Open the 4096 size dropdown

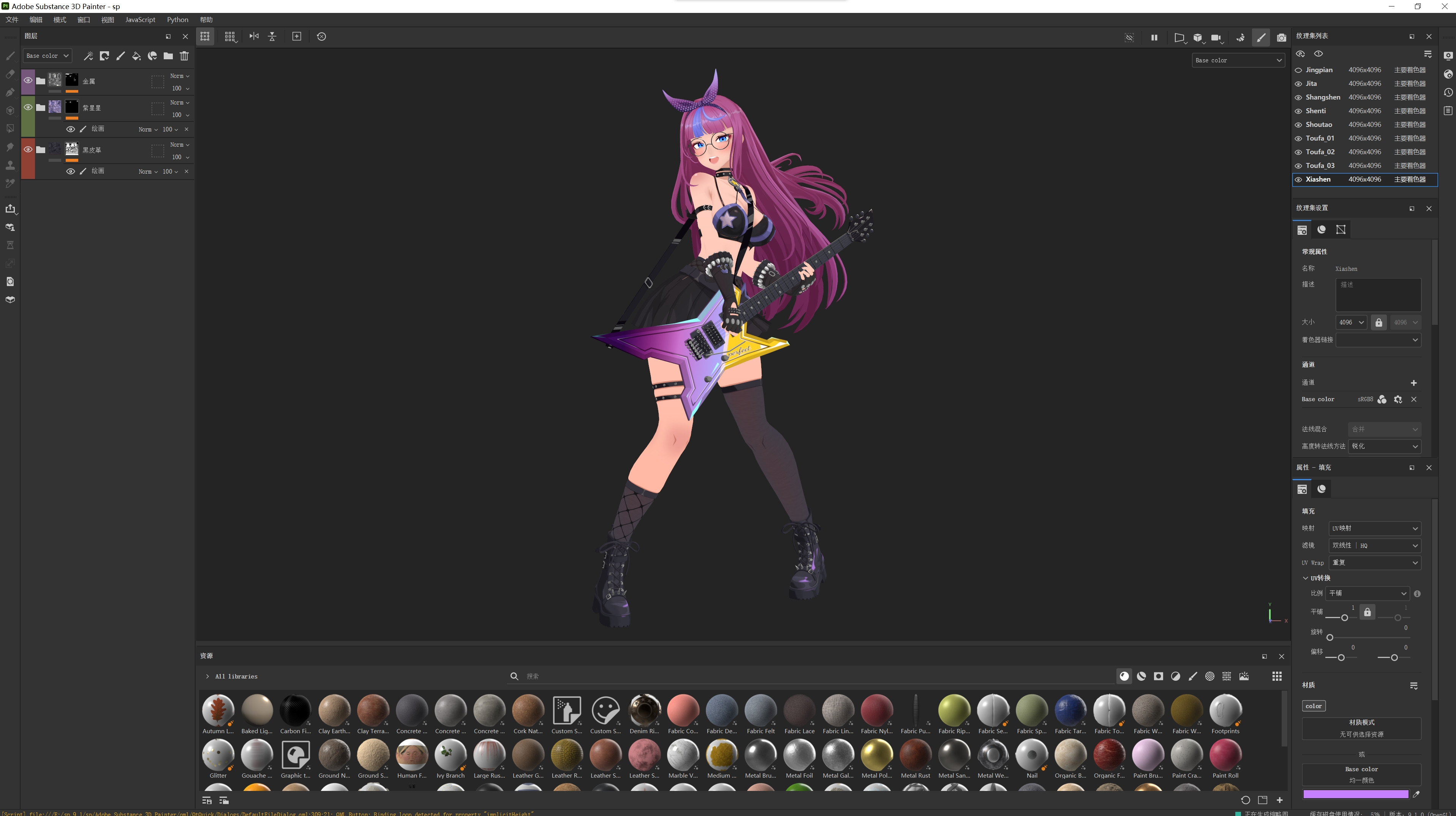pos(1351,322)
